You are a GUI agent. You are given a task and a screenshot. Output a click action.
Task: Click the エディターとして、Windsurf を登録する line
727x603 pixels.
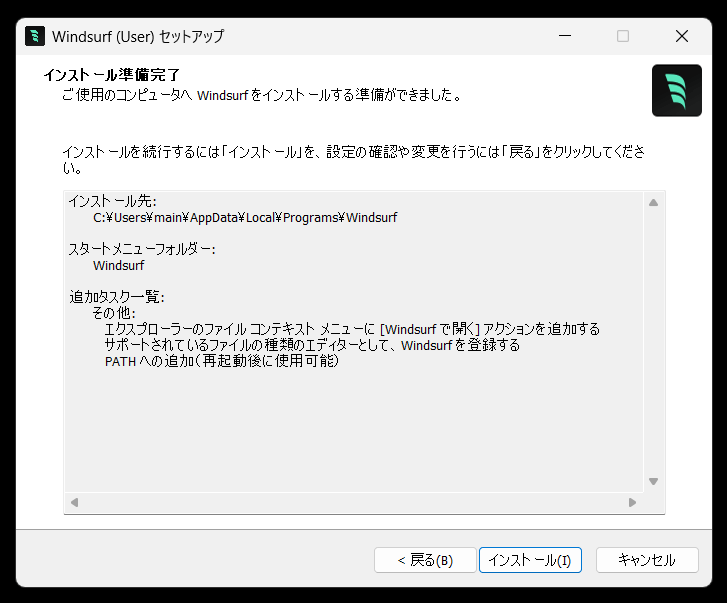click(x=312, y=345)
